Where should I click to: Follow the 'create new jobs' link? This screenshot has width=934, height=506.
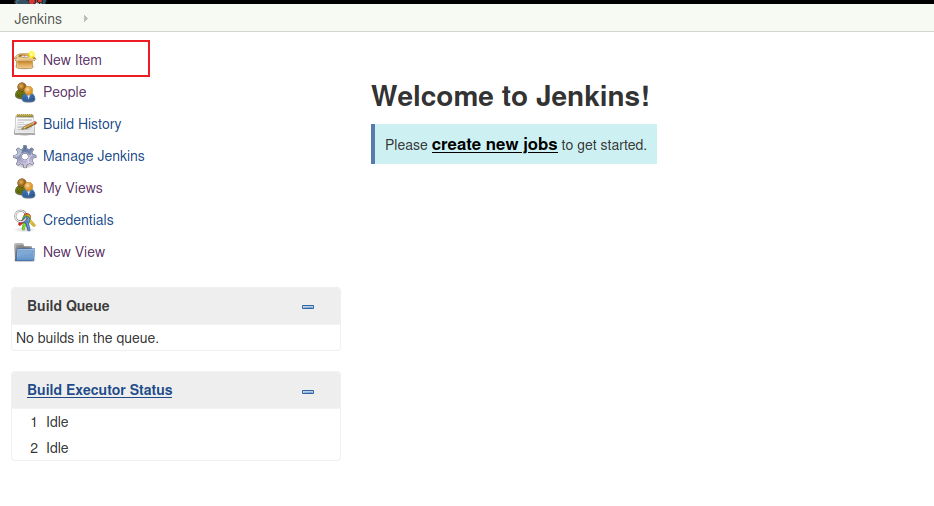tap(494, 145)
